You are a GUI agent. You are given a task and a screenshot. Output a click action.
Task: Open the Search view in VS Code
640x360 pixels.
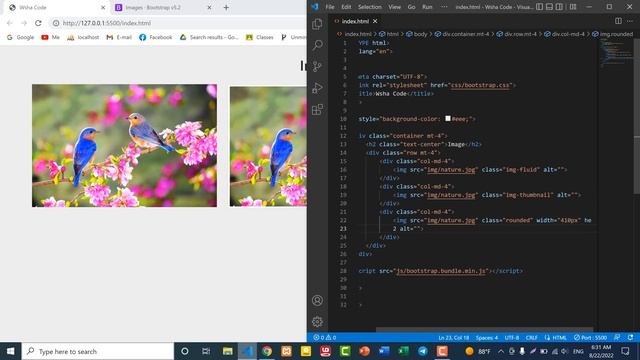(x=317, y=45)
